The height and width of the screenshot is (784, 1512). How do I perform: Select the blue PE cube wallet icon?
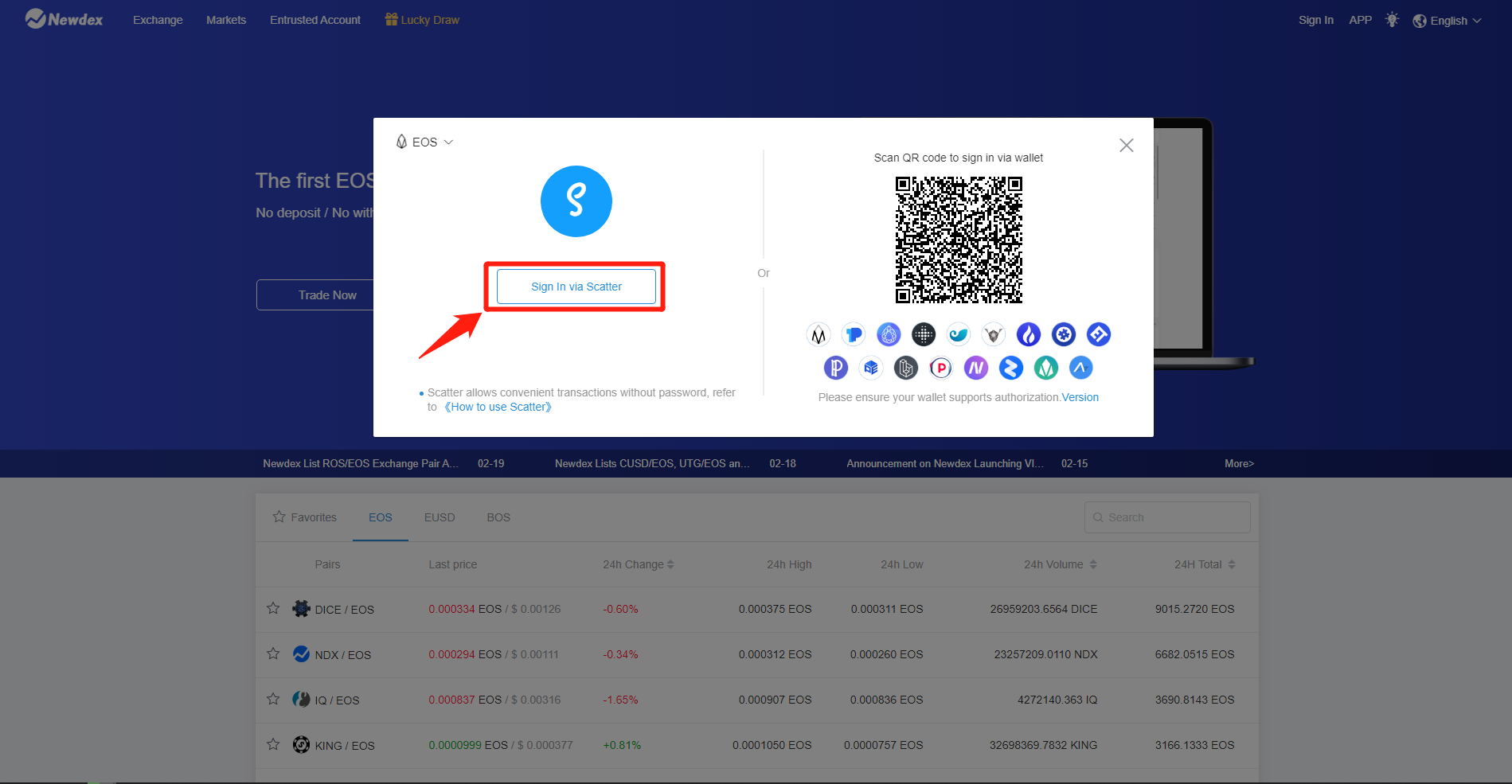[871, 368]
